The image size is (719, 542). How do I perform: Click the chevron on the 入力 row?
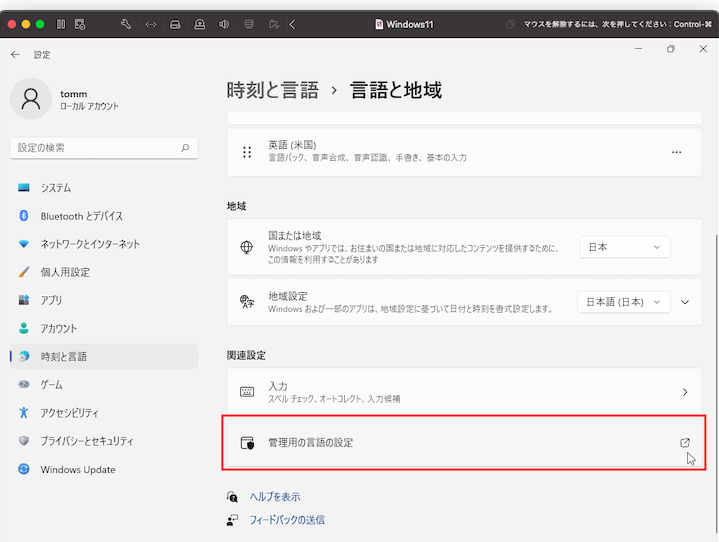click(685, 392)
